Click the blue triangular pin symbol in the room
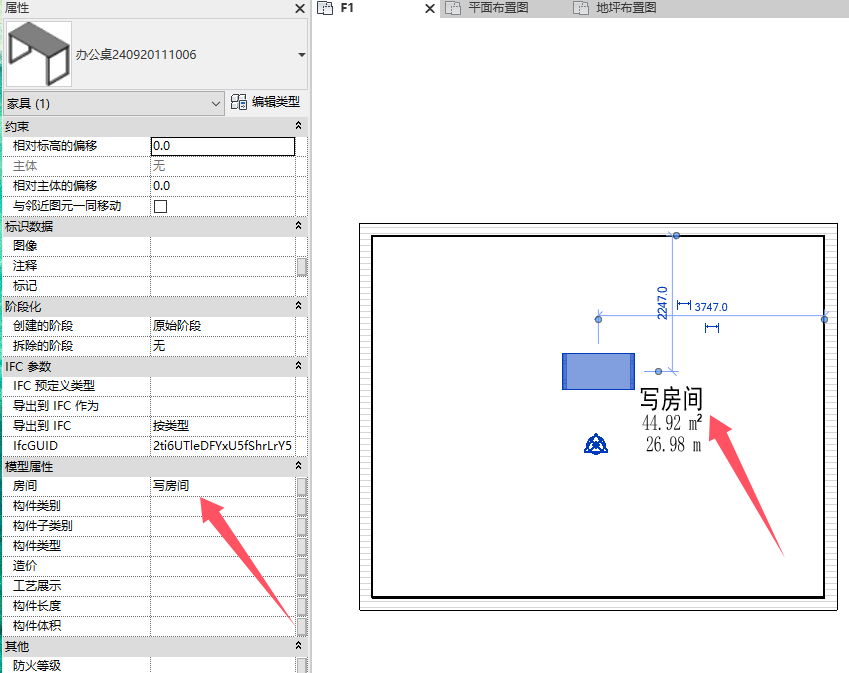The width and height of the screenshot is (849, 673). (x=597, y=444)
